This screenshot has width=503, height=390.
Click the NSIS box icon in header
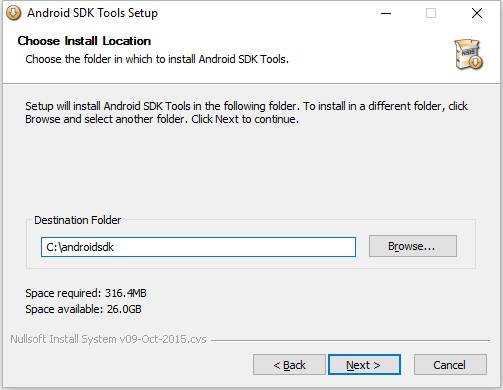pyautogui.click(x=469, y=54)
